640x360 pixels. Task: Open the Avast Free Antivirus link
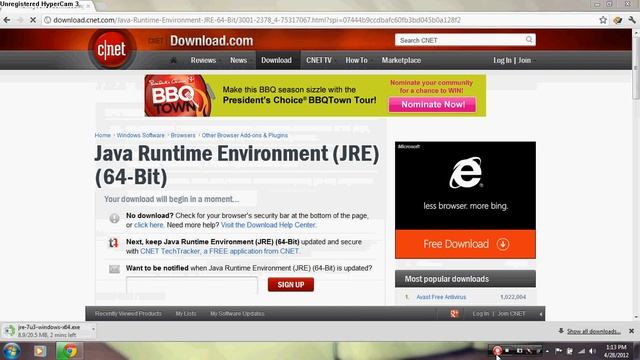(x=441, y=297)
